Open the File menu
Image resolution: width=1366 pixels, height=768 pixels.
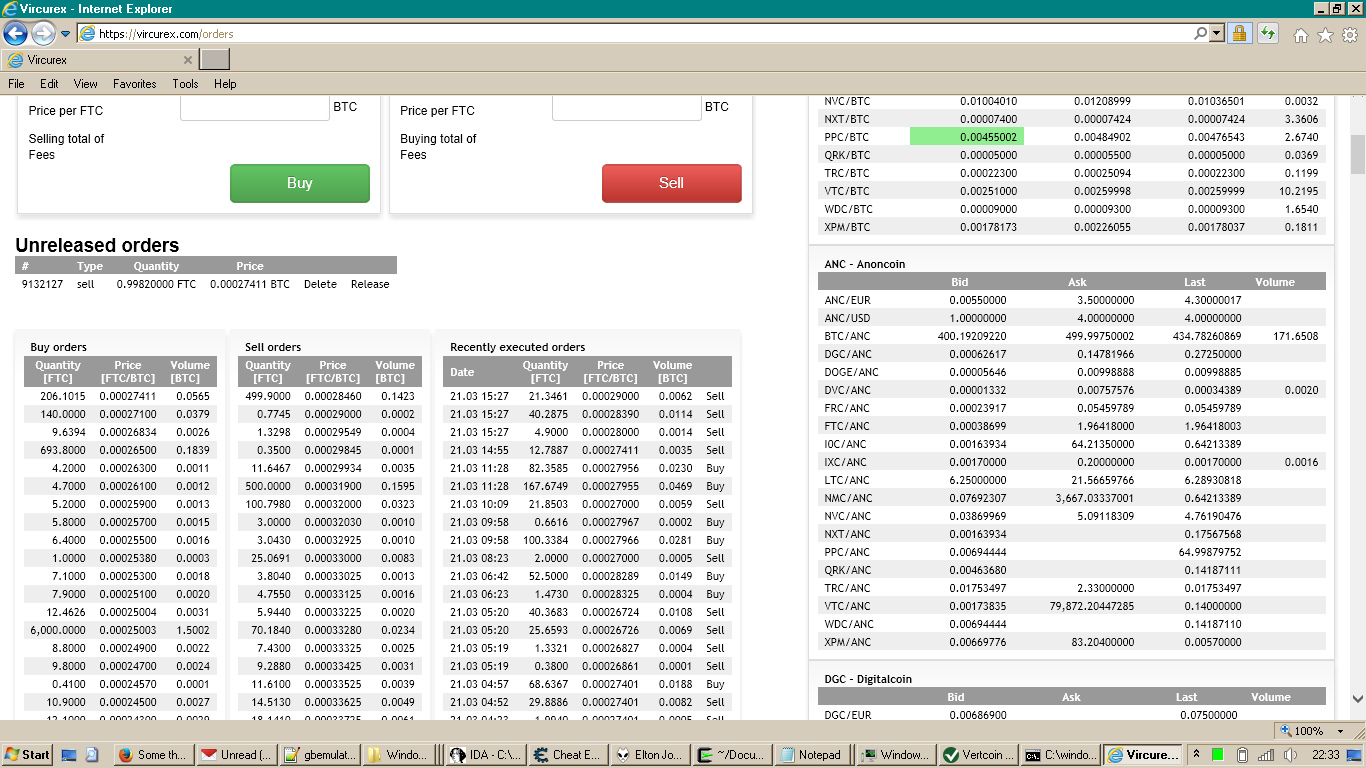(x=16, y=84)
